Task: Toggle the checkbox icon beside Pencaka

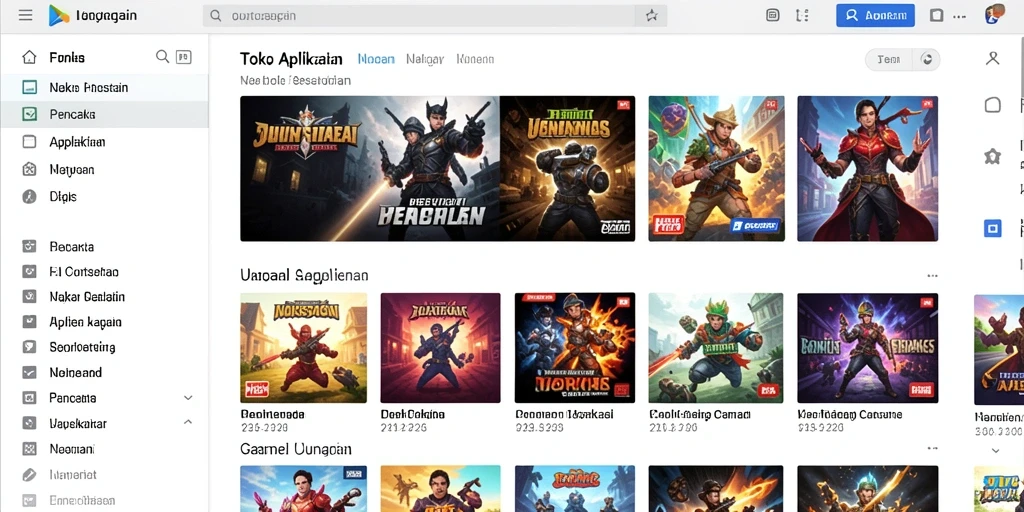Action: click(29, 114)
